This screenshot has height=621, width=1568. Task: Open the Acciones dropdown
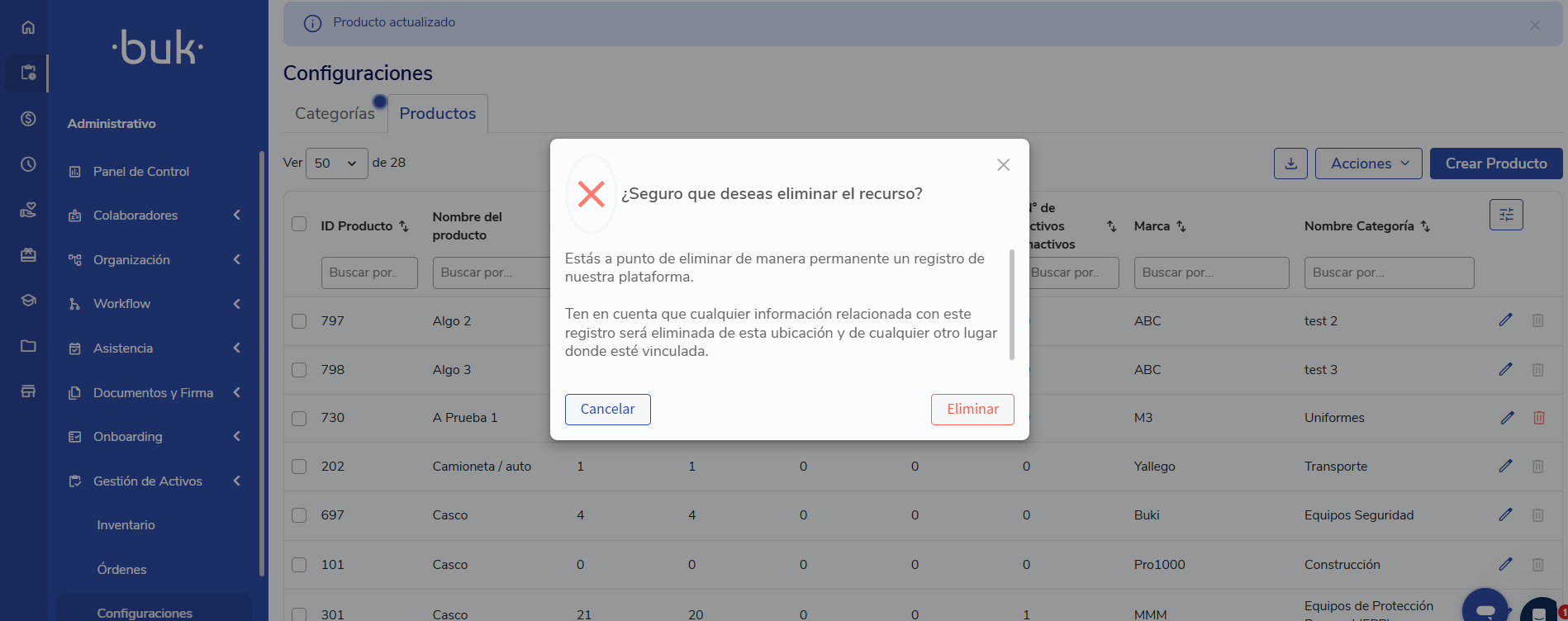(1368, 164)
